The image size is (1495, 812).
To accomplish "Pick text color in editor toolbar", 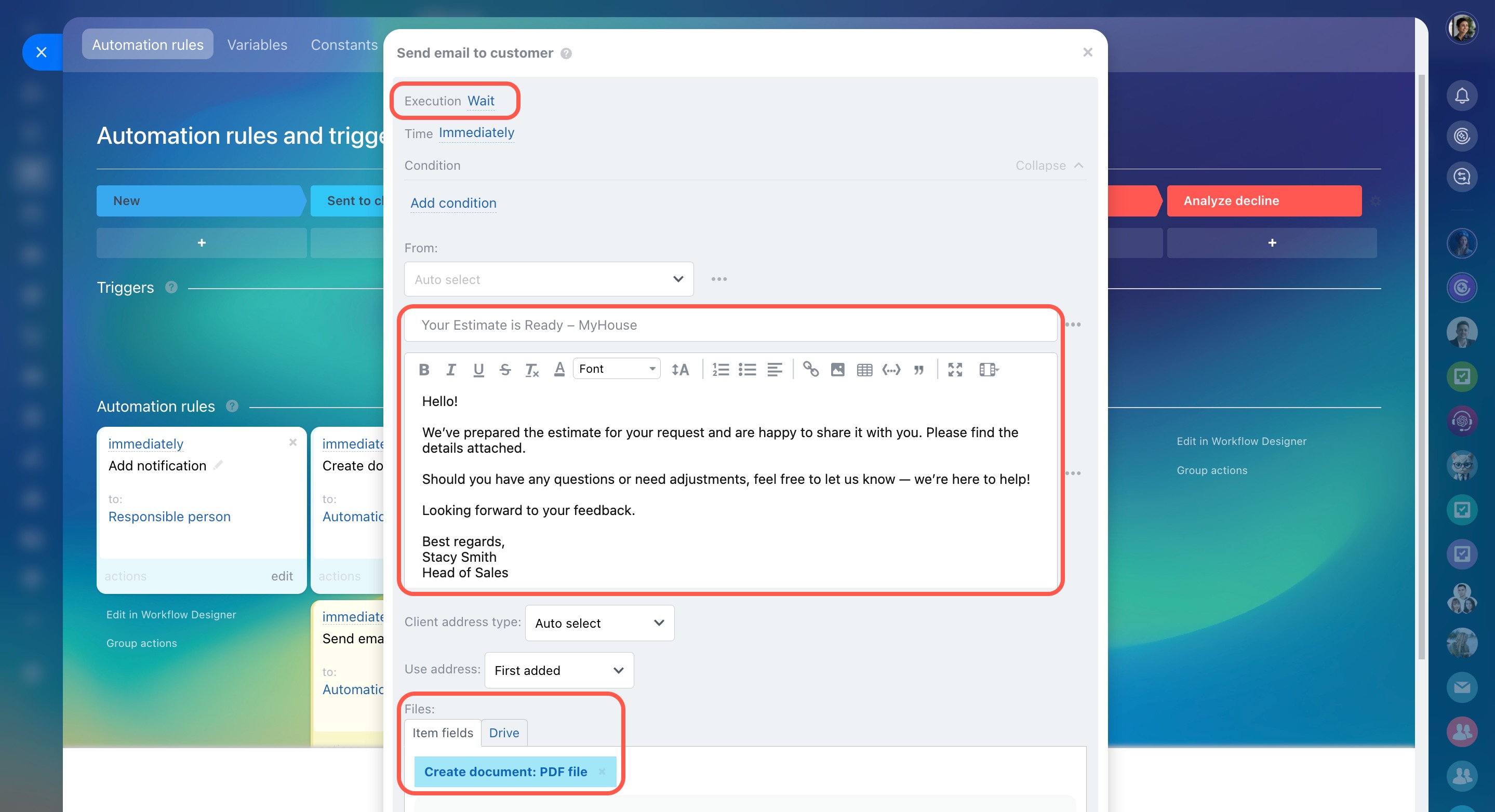I will (x=559, y=370).
